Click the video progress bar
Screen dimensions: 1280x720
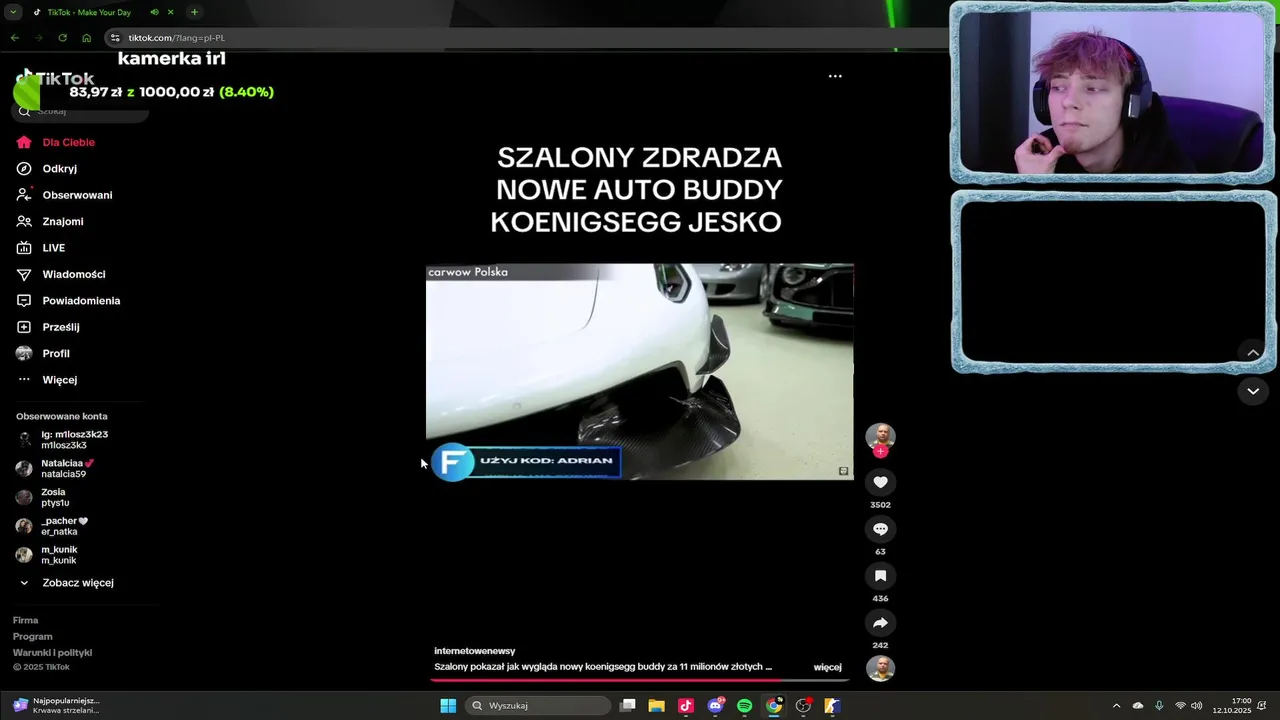[x=639, y=680]
